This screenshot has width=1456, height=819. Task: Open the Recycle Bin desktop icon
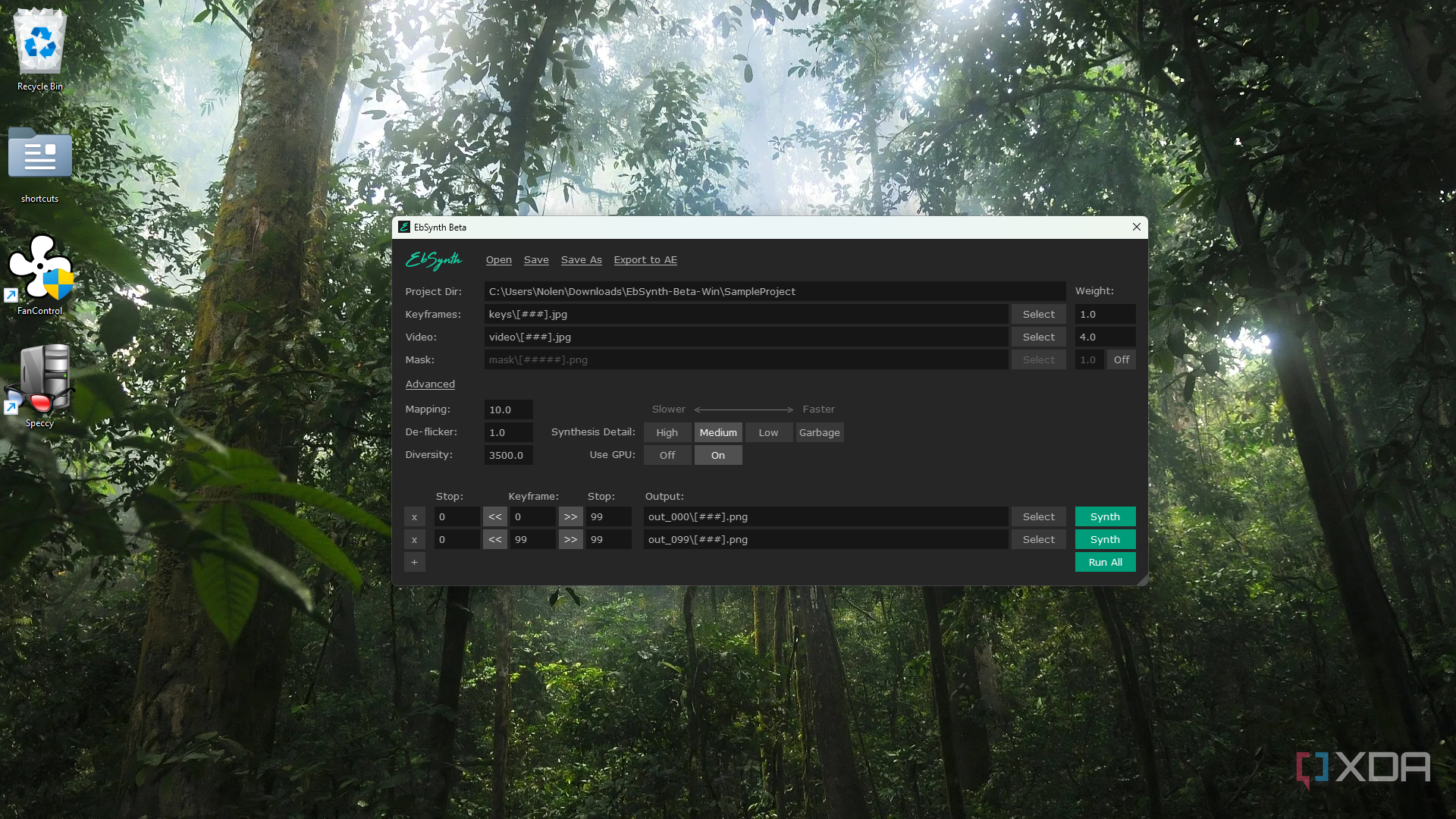coord(40,49)
